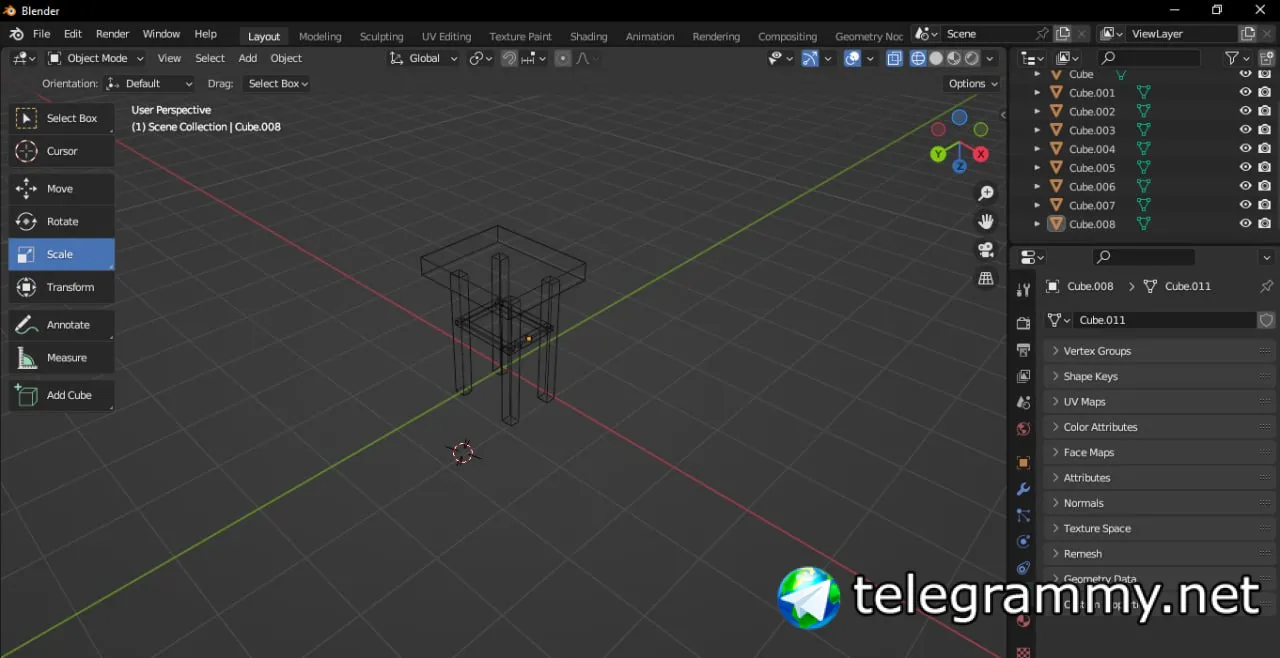
Task: Pick the Rotate tool
Action: [61, 222]
